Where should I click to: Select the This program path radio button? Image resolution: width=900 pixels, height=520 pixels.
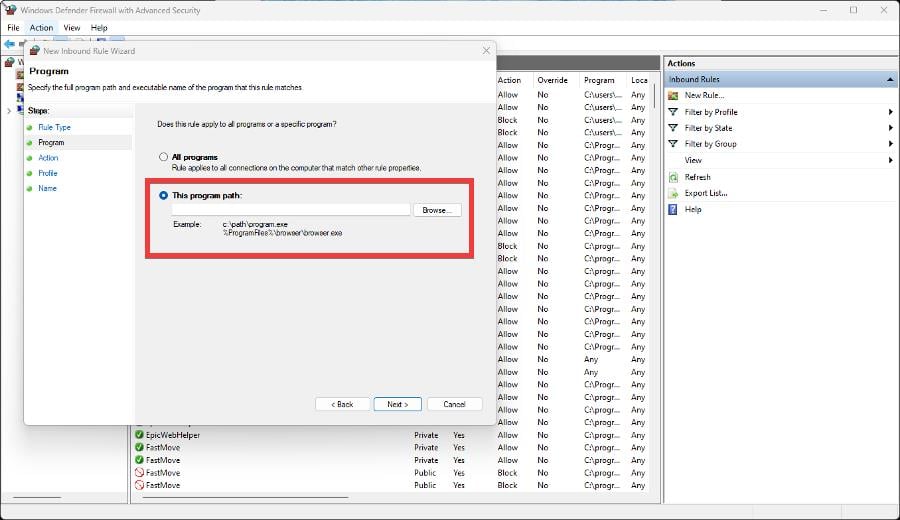click(x=164, y=195)
